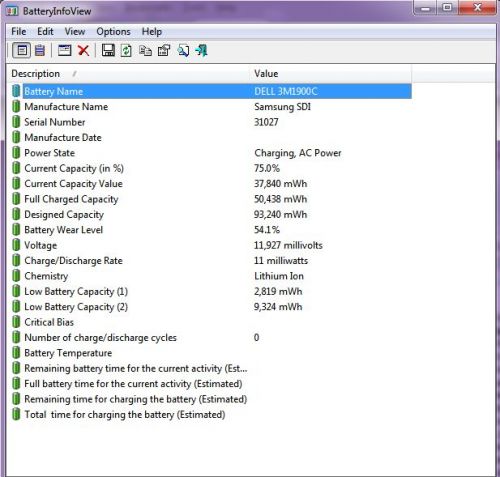Select Total time for charging the battery row
The height and width of the screenshot is (477, 500).
[125, 415]
